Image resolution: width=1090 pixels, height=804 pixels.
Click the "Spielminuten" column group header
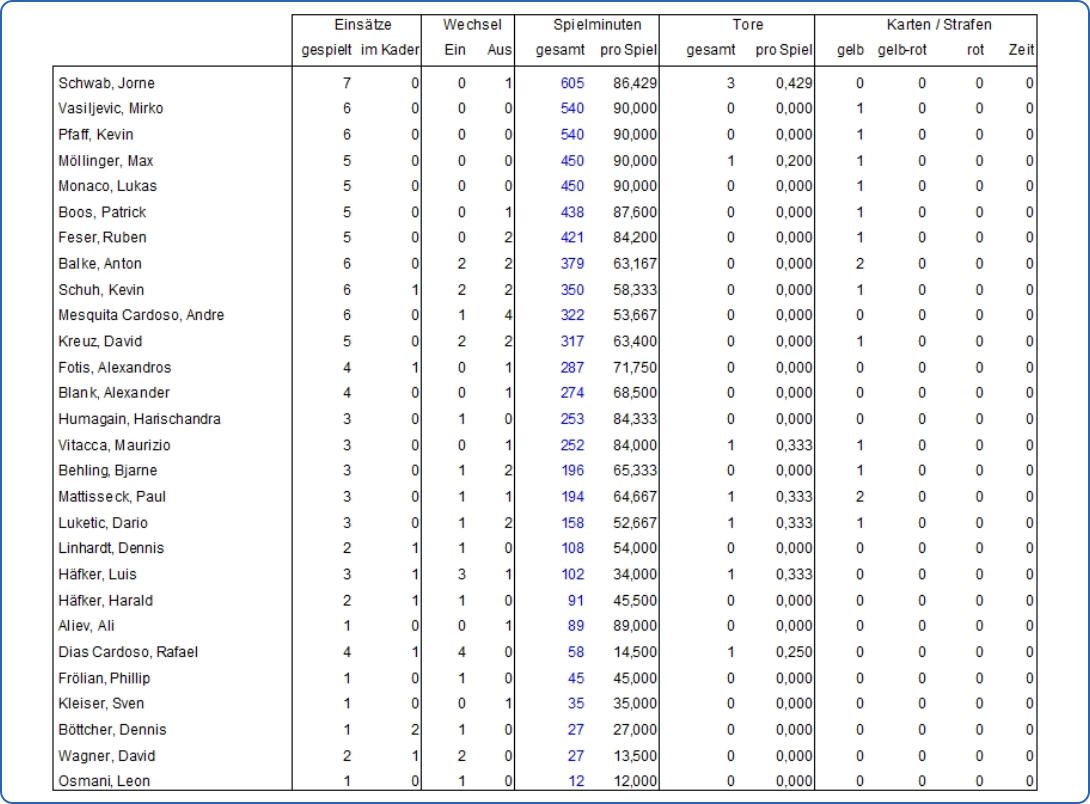click(x=597, y=24)
